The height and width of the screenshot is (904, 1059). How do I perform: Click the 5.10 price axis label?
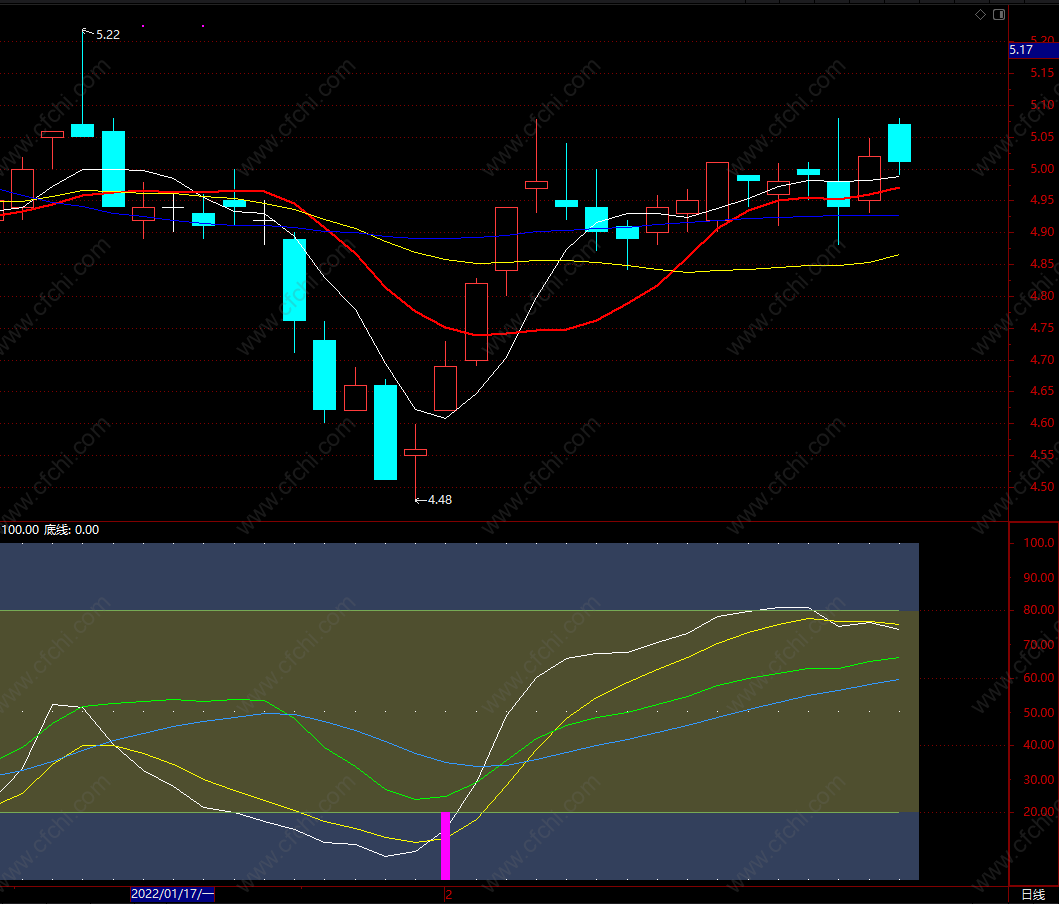[x=1042, y=105]
